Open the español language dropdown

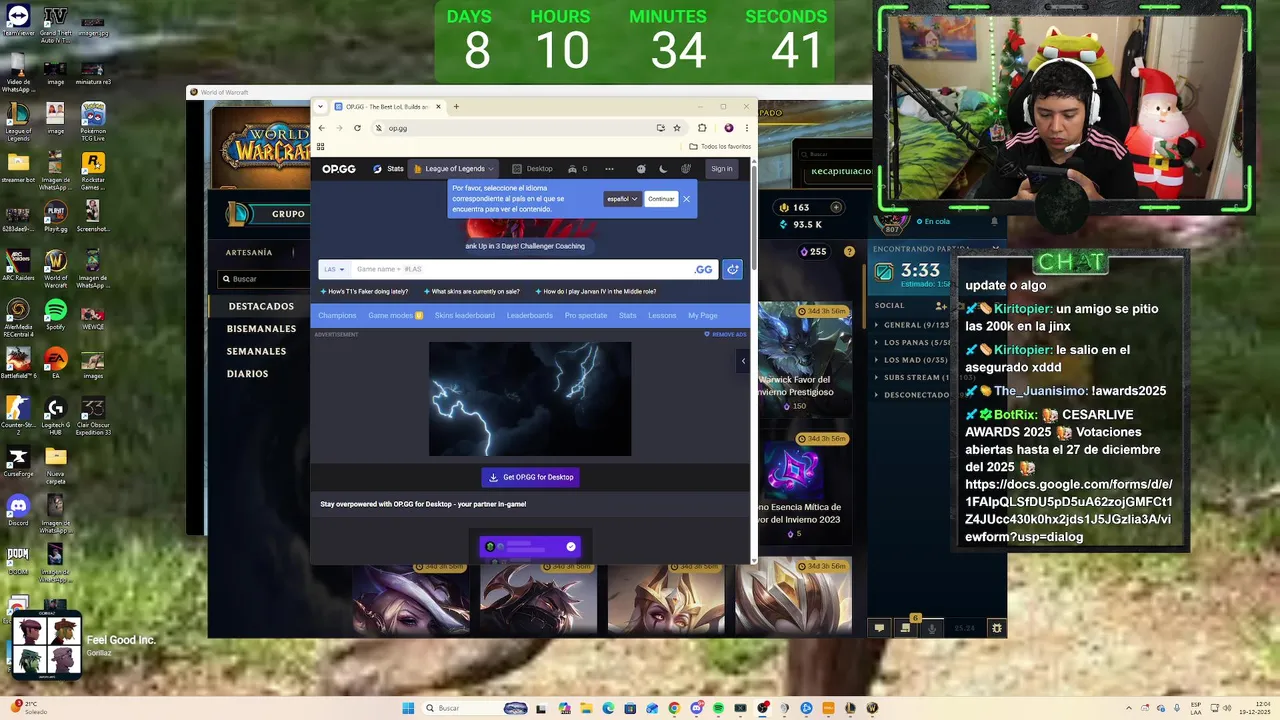[x=622, y=199]
